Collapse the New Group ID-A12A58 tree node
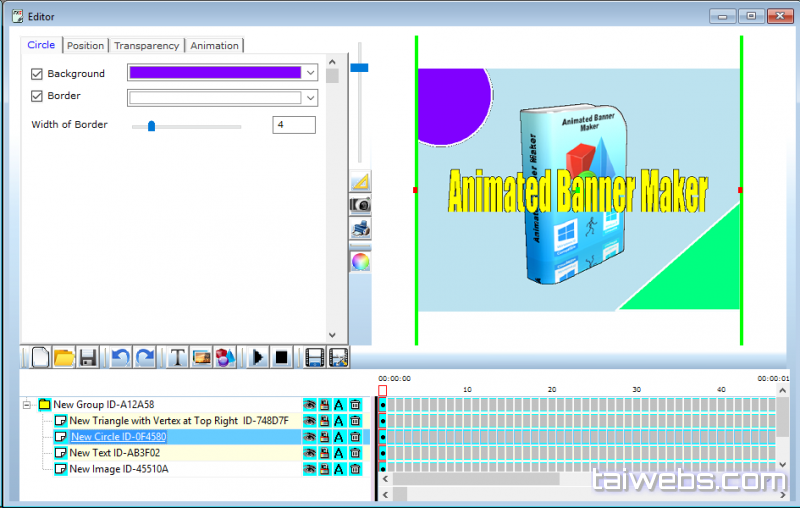This screenshot has width=800, height=508. 27,405
